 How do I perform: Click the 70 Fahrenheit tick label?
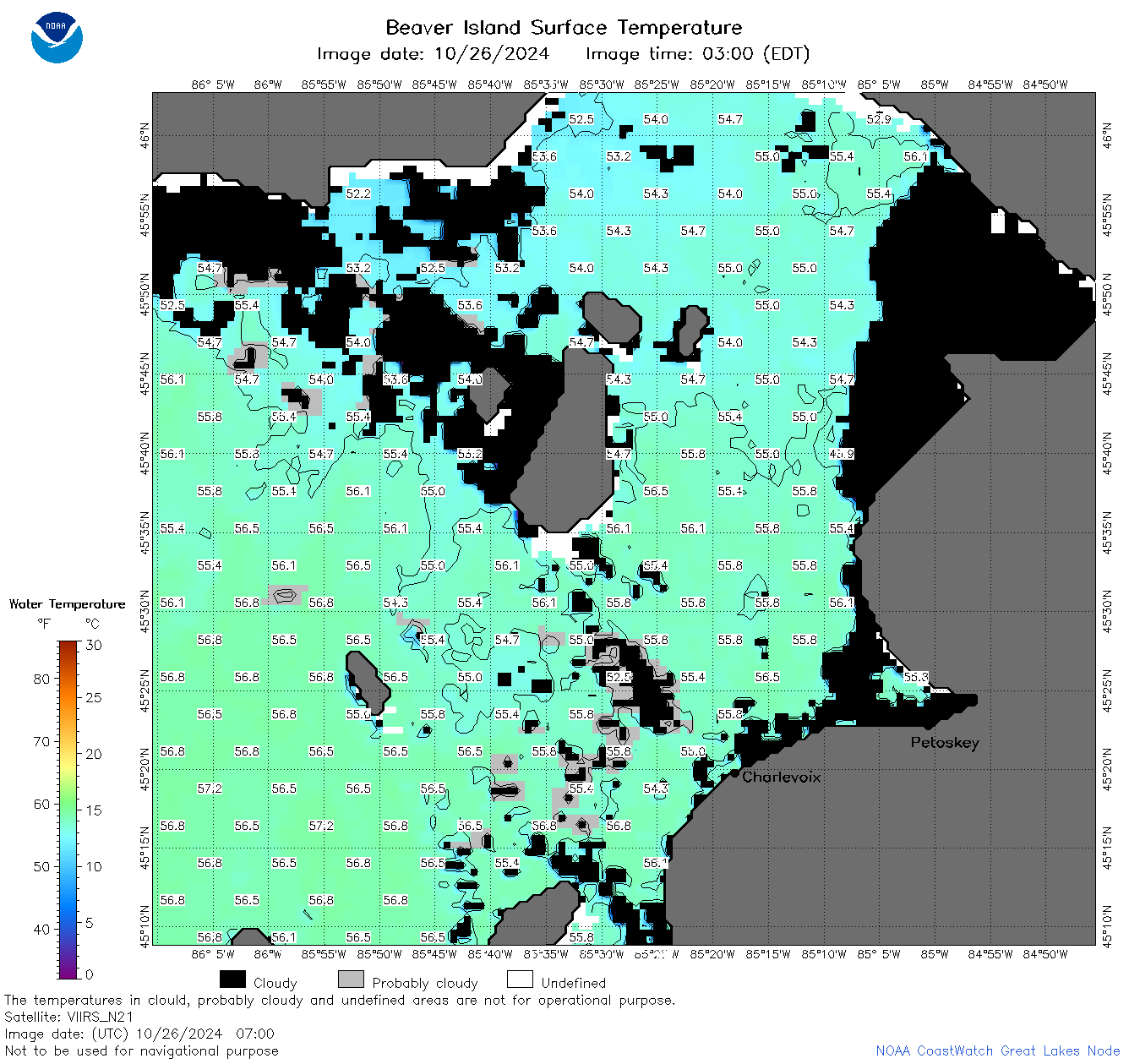click(41, 741)
